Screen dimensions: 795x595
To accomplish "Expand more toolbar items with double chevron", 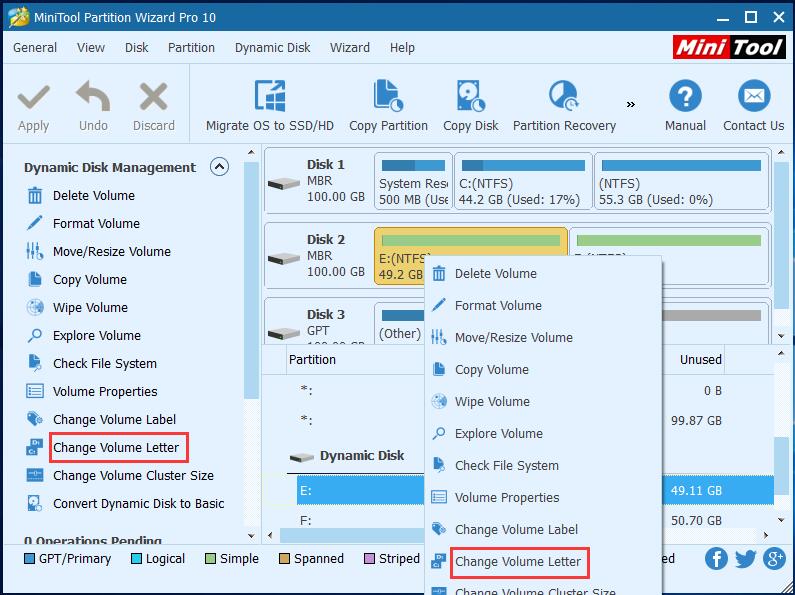I will click(x=630, y=104).
